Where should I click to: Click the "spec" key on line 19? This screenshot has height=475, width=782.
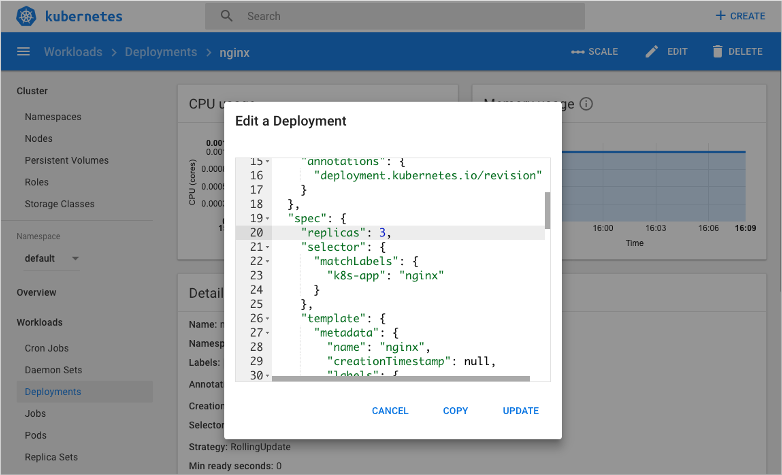pos(307,219)
